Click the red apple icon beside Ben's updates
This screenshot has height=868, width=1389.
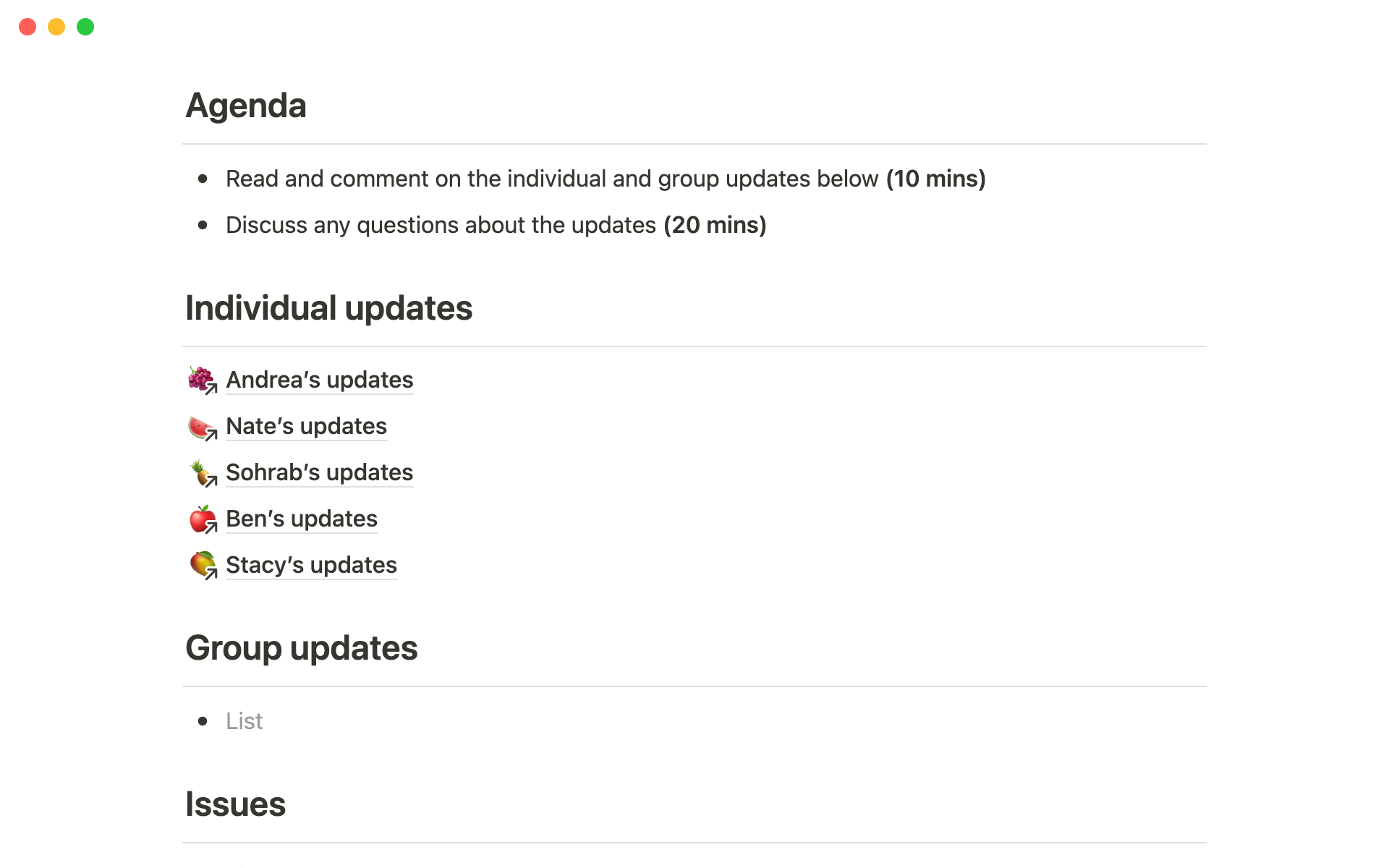coord(202,519)
